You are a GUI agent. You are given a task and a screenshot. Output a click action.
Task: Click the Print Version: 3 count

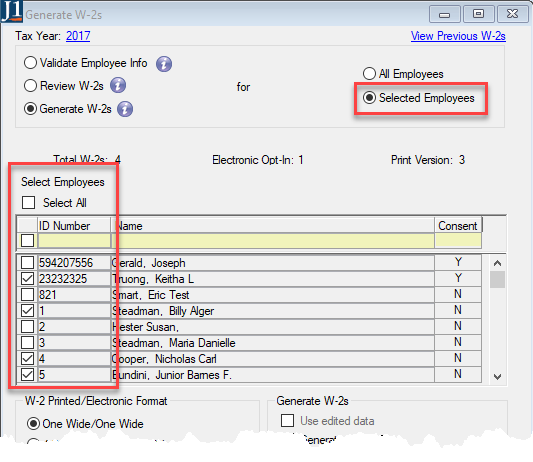(428, 160)
